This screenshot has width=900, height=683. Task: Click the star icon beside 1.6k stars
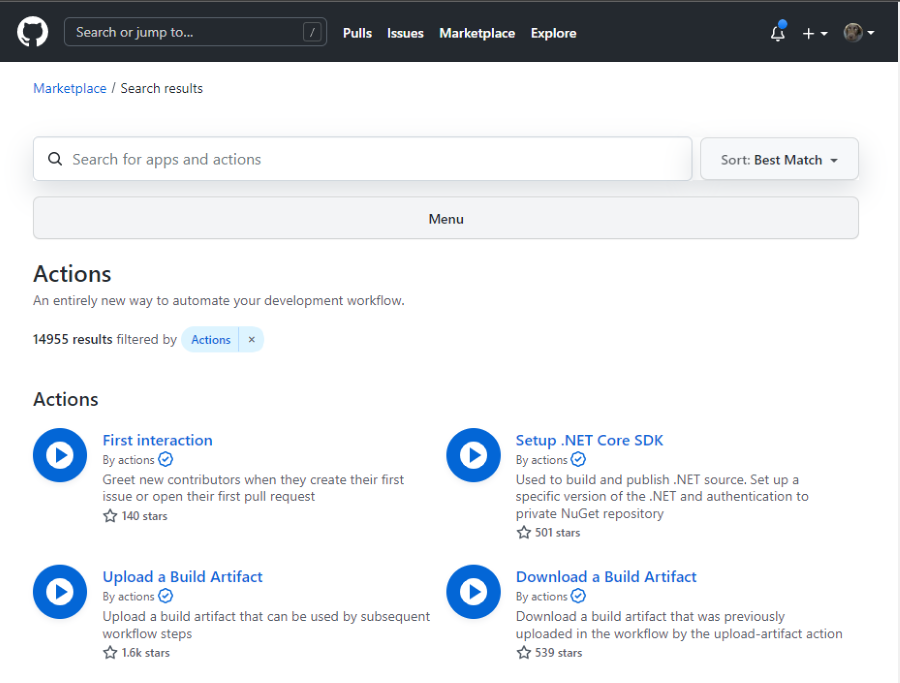(x=110, y=652)
